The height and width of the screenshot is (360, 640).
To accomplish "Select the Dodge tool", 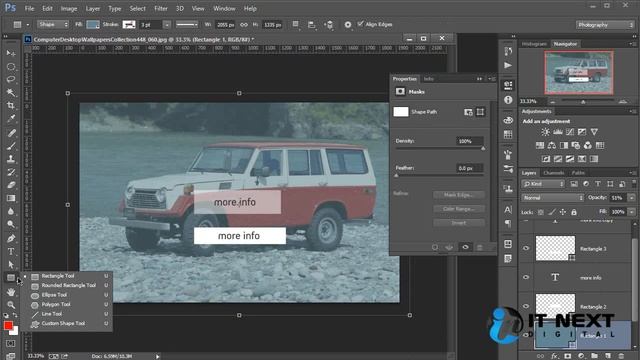I will (x=11, y=224).
